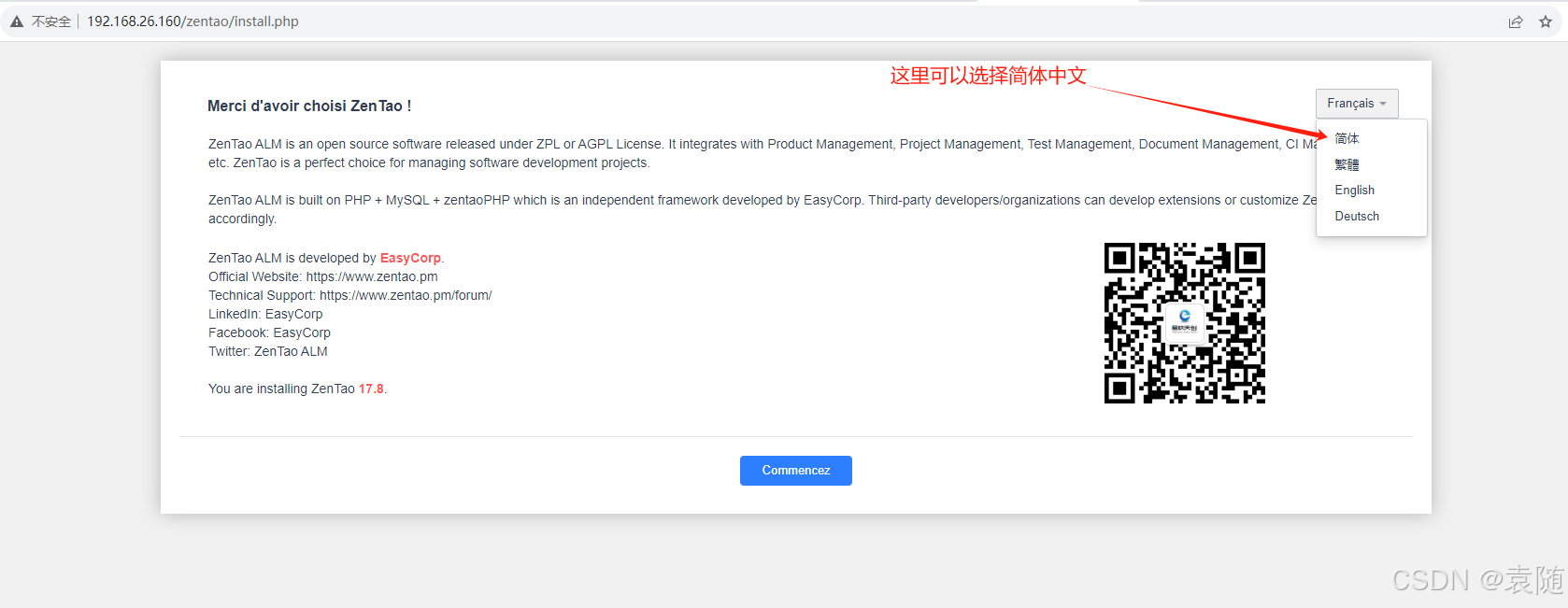The image size is (1568, 608).
Task: Click the share page icon in address bar
Action: 1516,21
